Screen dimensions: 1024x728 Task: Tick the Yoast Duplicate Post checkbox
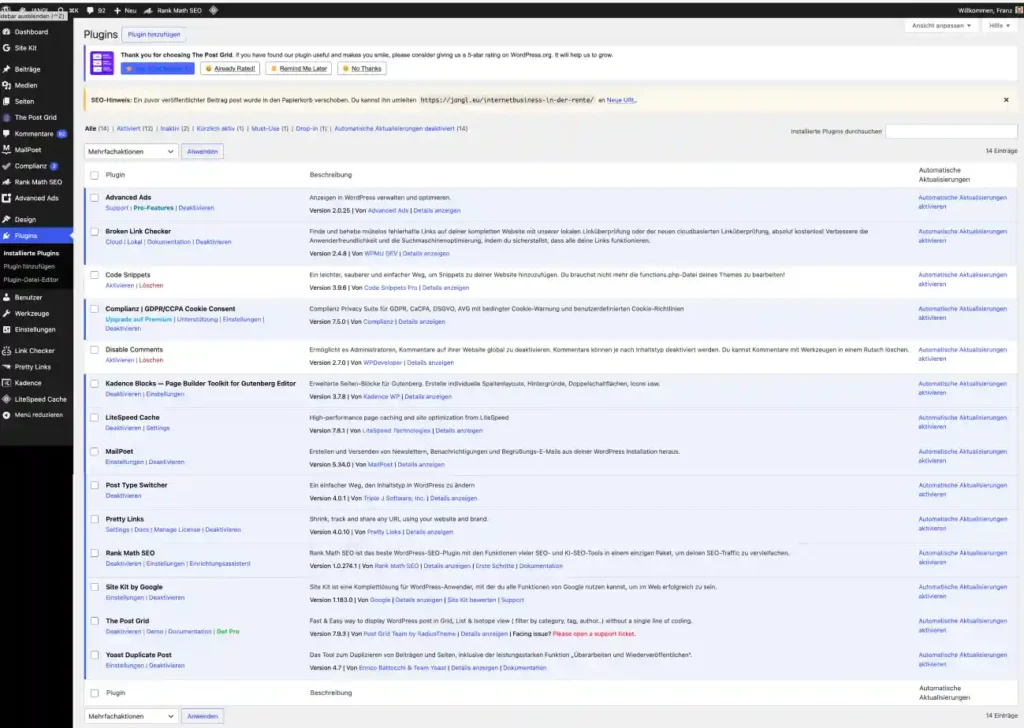[x=95, y=655]
